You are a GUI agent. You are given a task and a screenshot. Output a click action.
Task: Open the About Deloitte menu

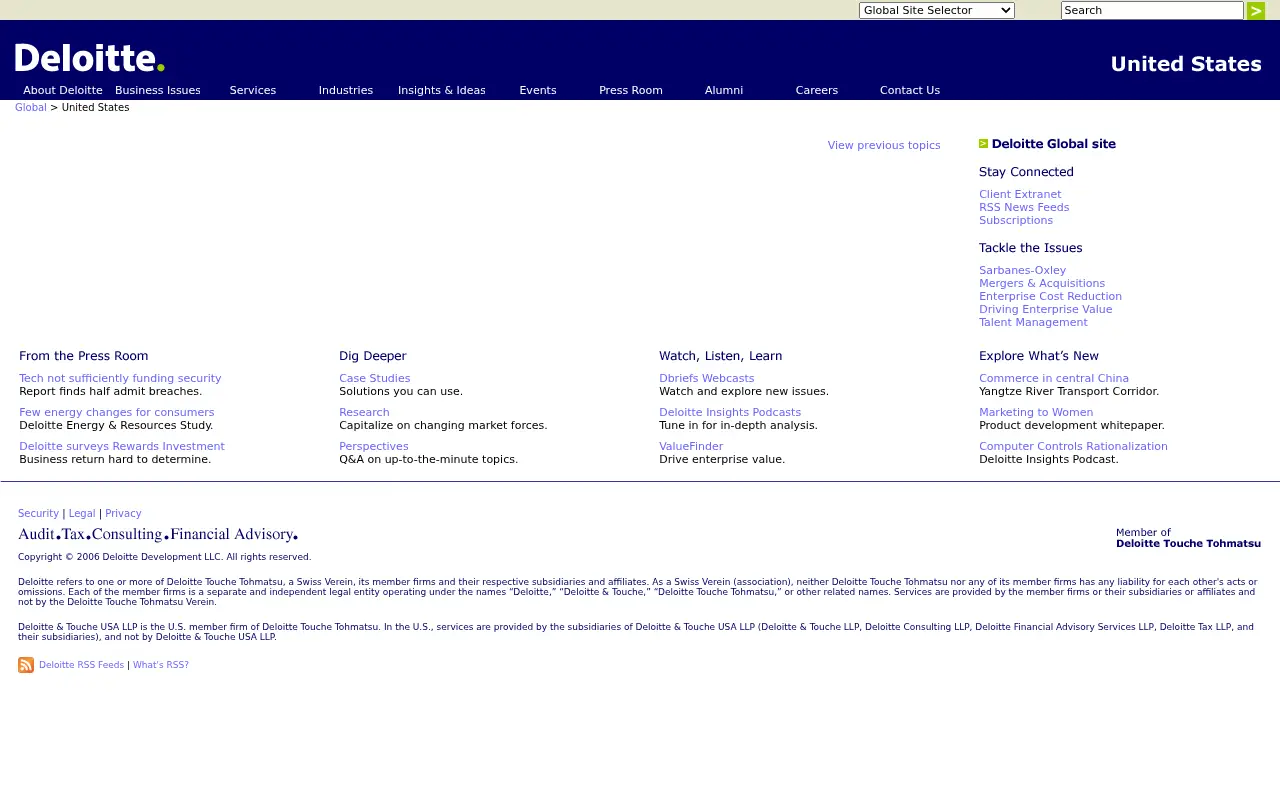tap(63, 90)
